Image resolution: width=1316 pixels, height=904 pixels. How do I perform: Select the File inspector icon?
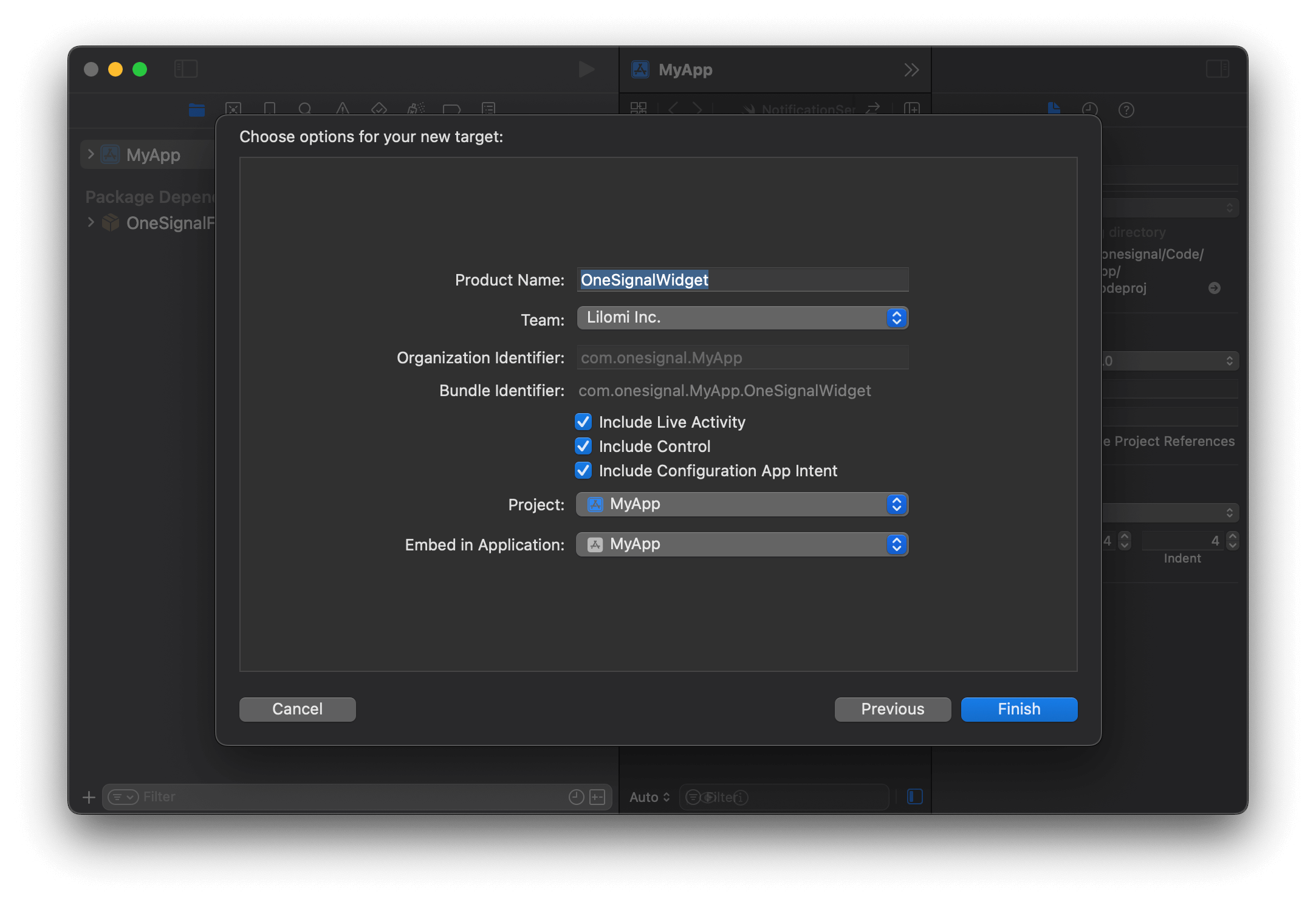[x=1054, y=109]
